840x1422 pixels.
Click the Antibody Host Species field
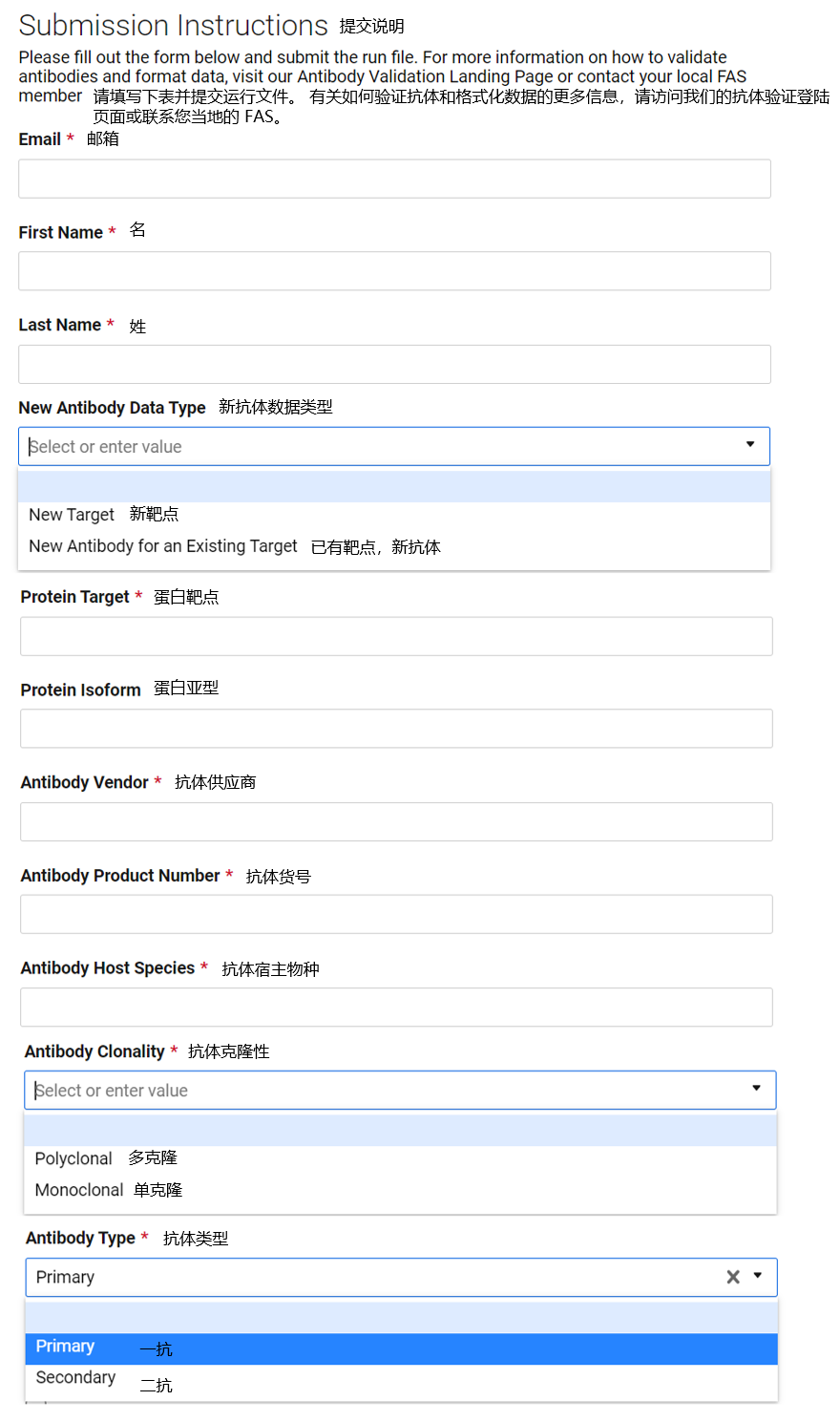[x=396, y=1008]
